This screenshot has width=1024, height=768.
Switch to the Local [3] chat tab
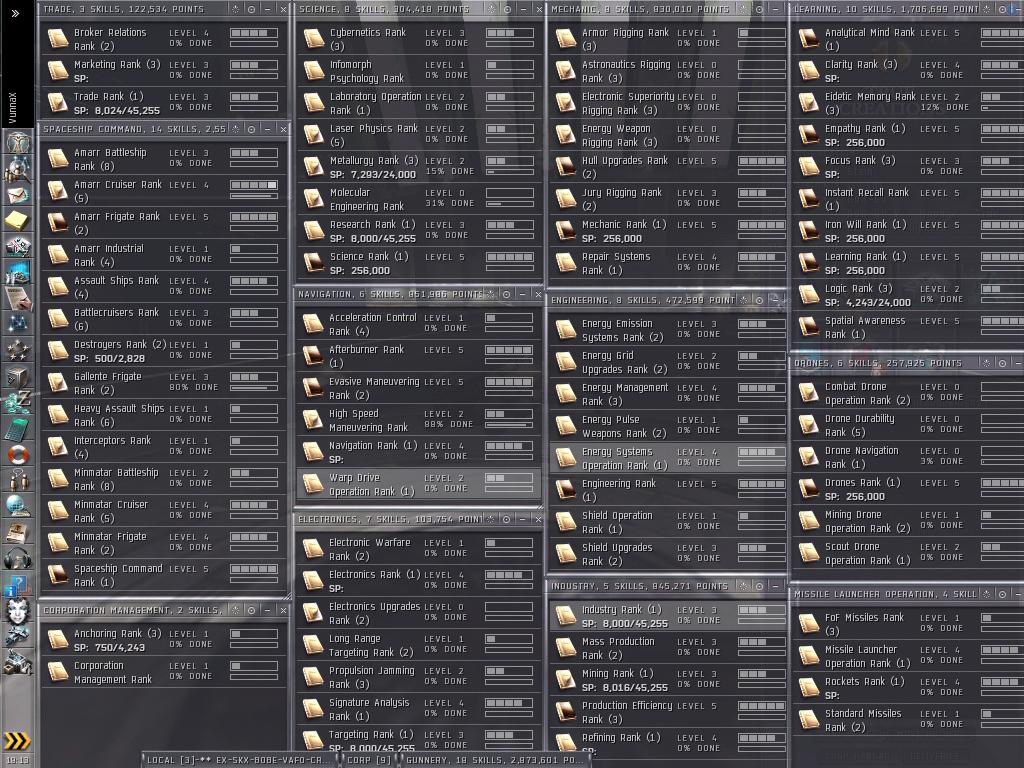click(239, 760)
